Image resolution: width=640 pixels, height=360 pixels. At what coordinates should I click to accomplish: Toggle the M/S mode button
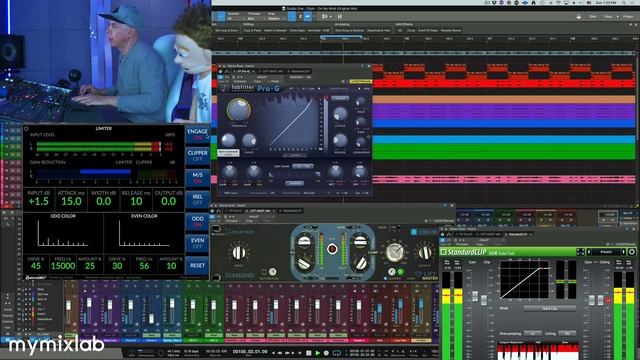point(198,178)
